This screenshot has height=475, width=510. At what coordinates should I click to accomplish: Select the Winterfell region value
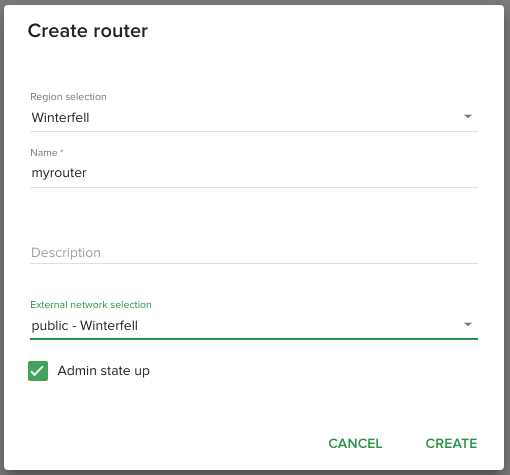[60, 117]
